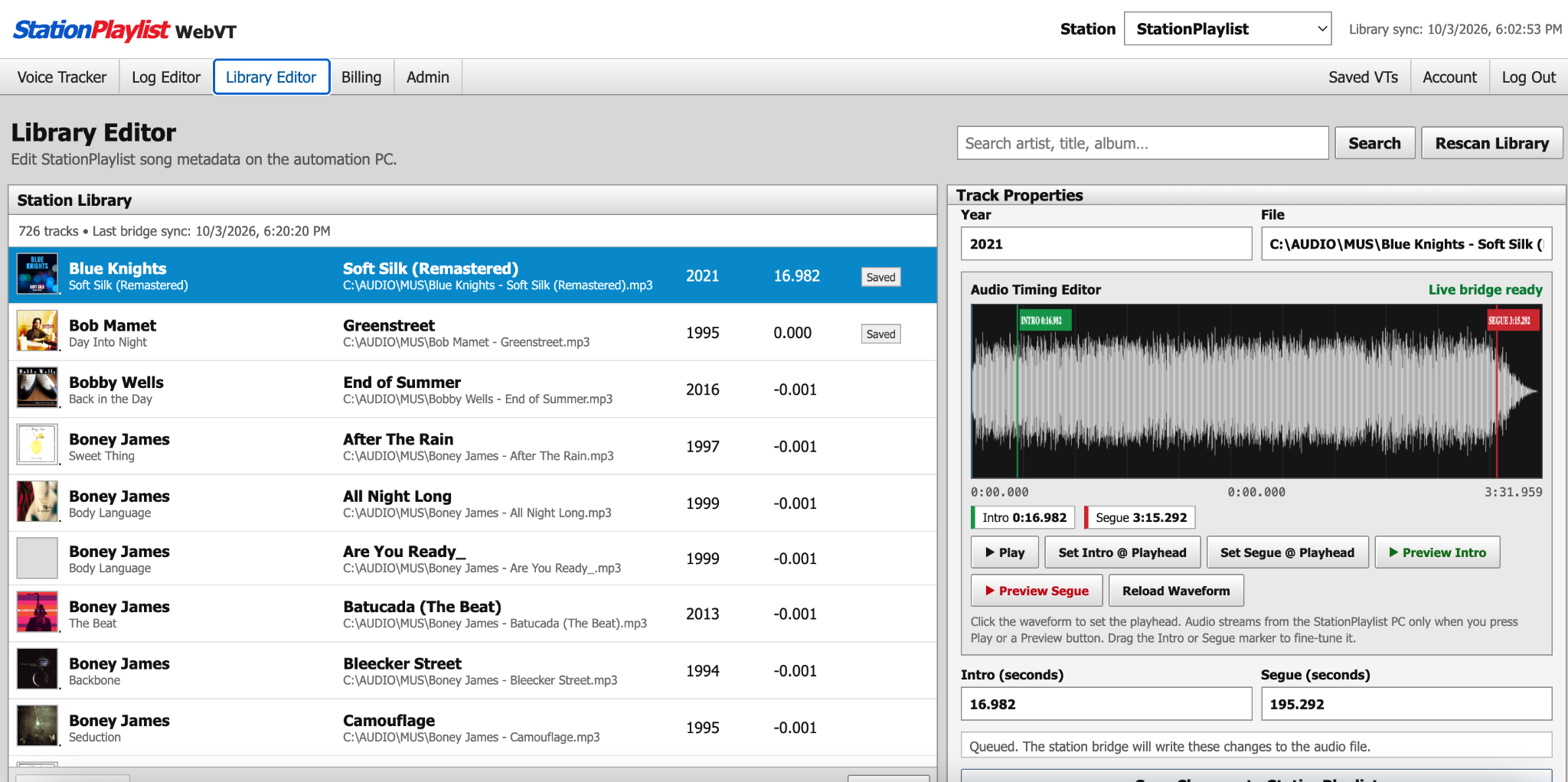Viewport: 1568px width, 782px height.
Task: Select the After The Rain track title
Action: pos(397,439)
